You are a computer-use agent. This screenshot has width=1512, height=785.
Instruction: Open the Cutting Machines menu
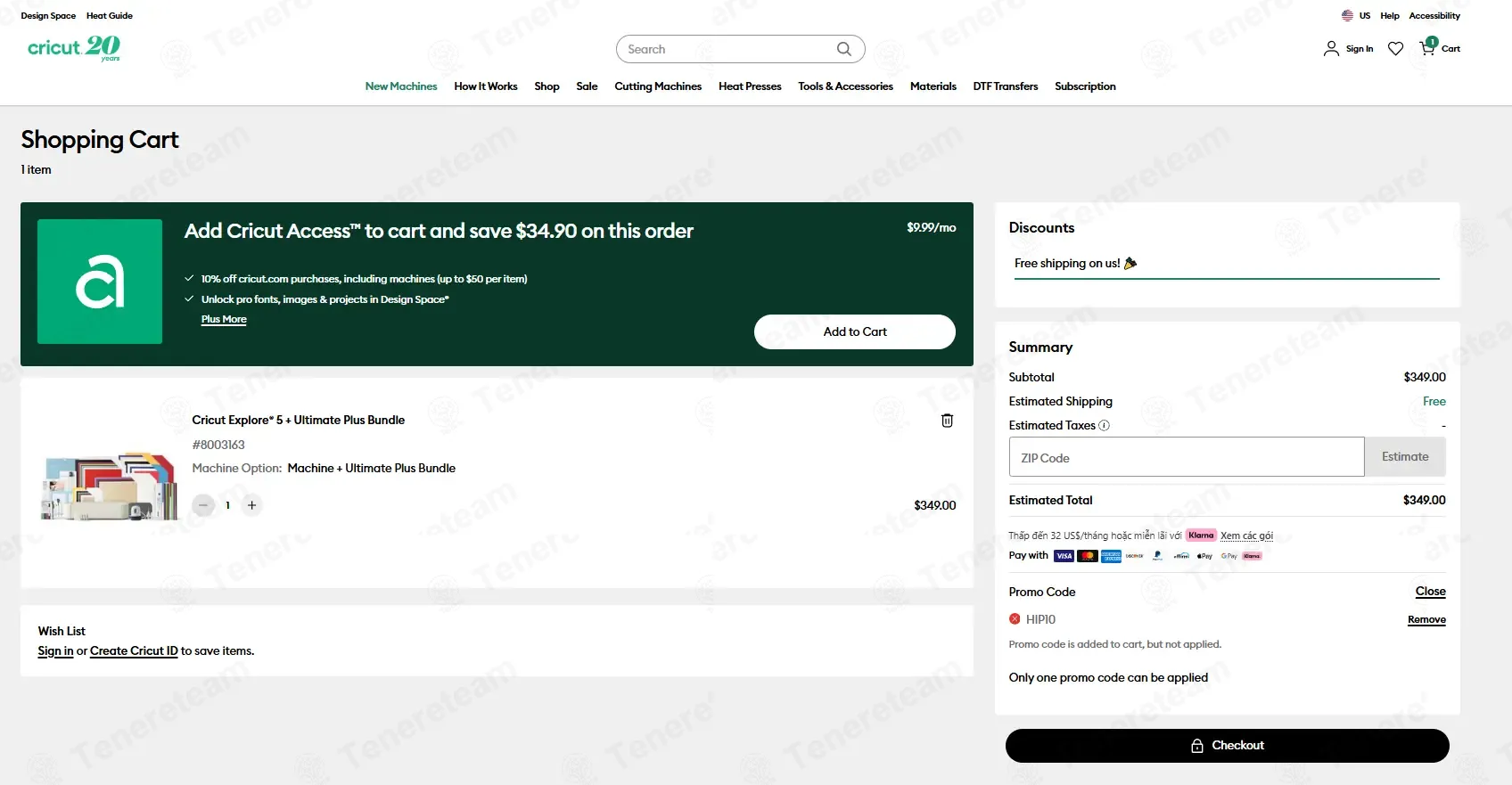tap(658, 86)
